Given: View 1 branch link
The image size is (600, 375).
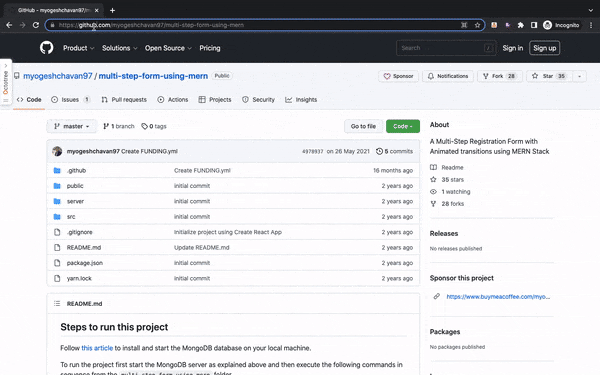Looking at the screenshot, I should click(119, 126).
